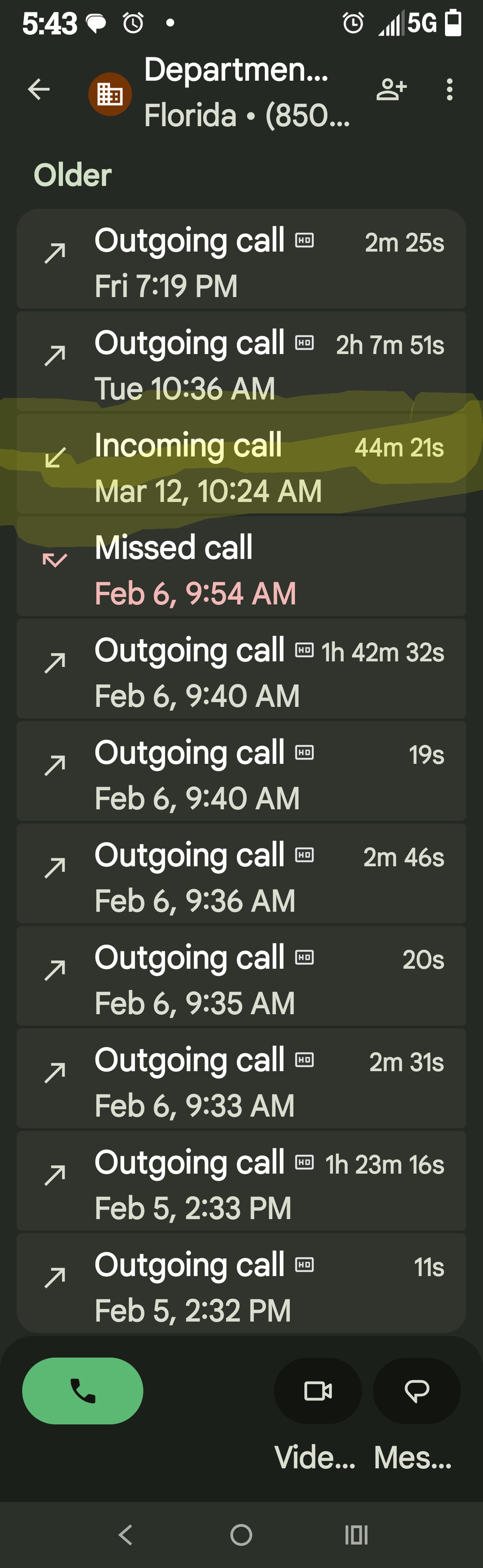Select the Tue 10:36 AM outgoing call
This screenshot has width=483, height=1568.
tap(241, 364)
